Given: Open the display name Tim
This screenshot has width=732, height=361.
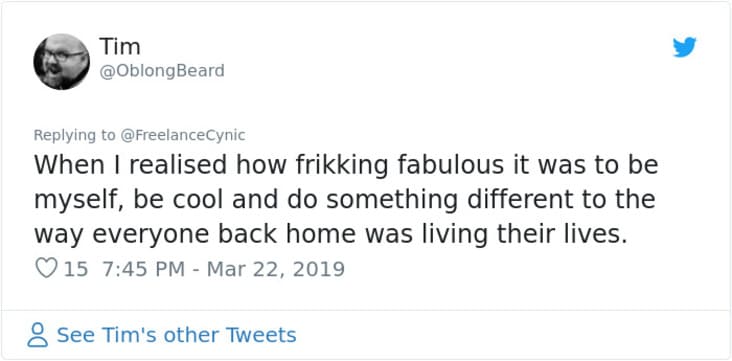Looking at the screenshot, I should (x=120, y=47).
